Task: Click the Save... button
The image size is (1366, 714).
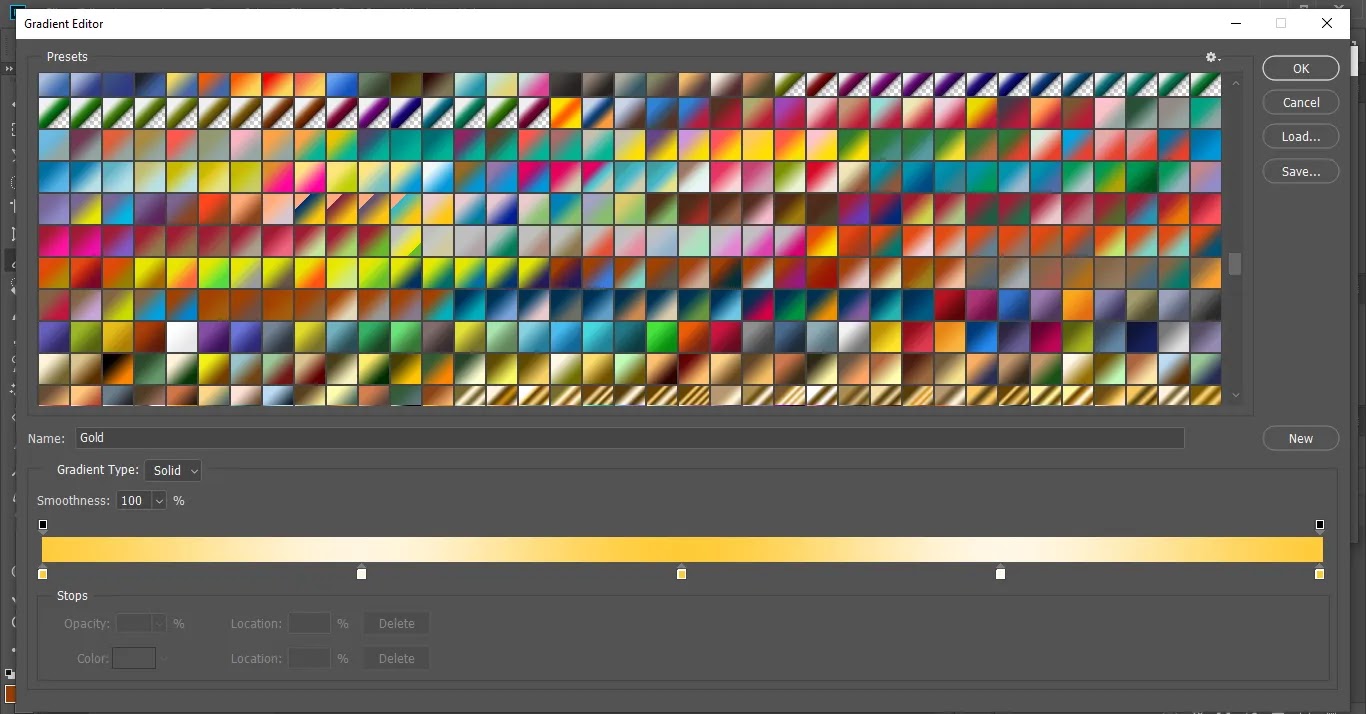Action: (x=1300, y=171)
